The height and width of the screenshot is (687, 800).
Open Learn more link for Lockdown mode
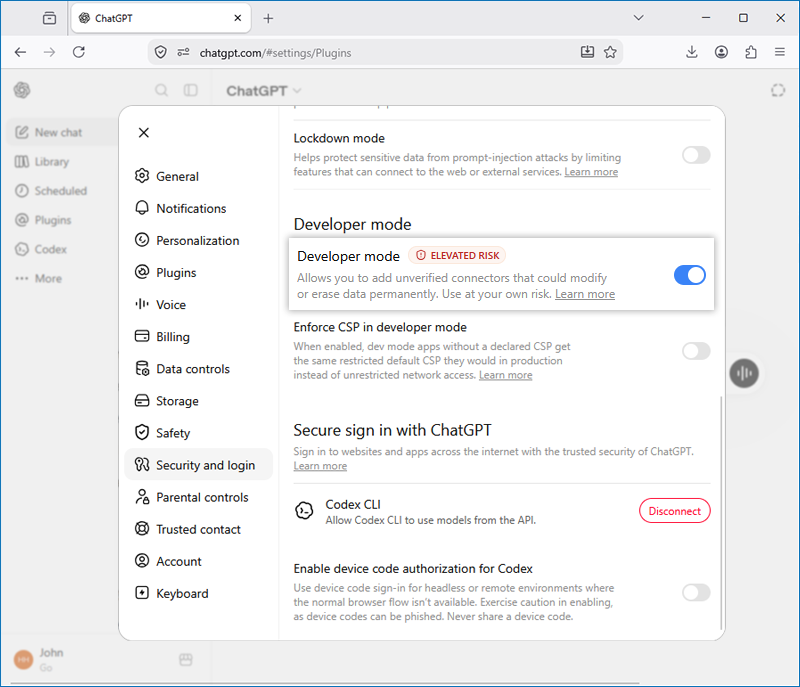[591, 172]
